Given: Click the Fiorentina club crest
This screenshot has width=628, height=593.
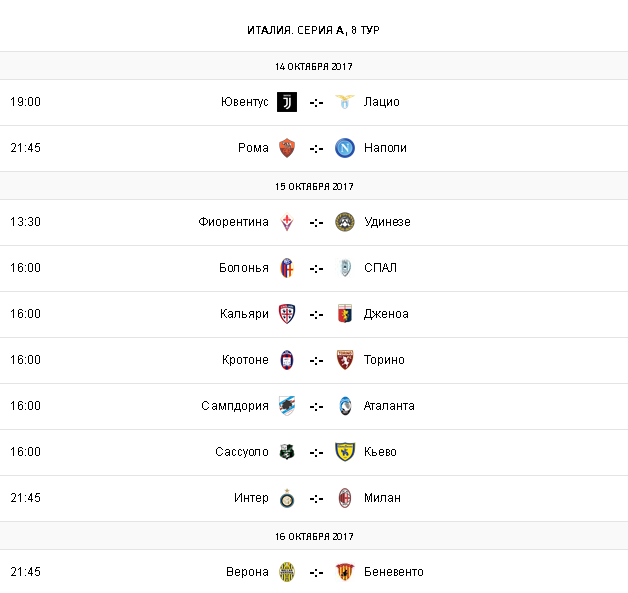Looking at the screenshot, I should [x=287, y=222].
